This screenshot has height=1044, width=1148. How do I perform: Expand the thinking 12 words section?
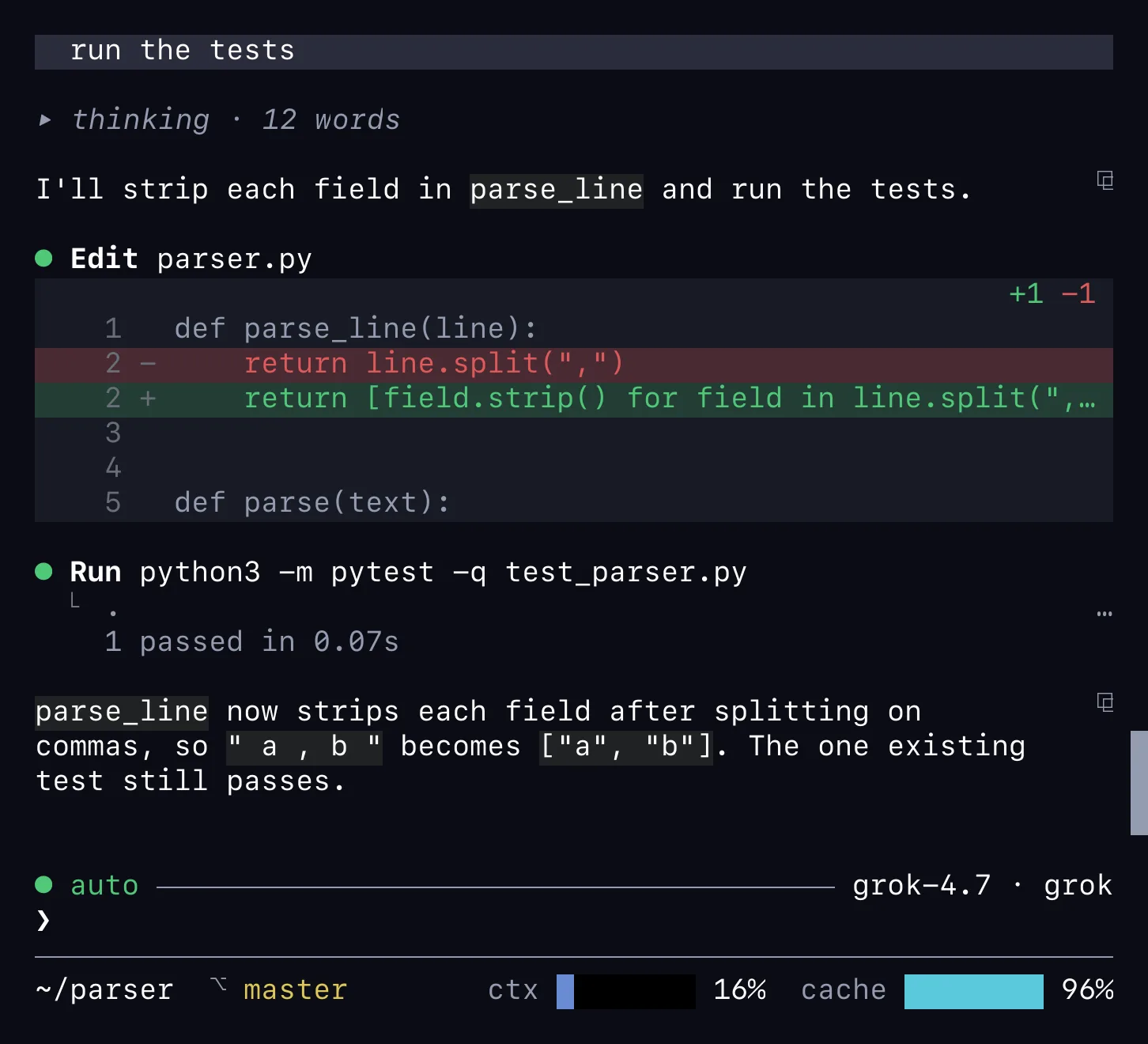[x=220, y=119]
